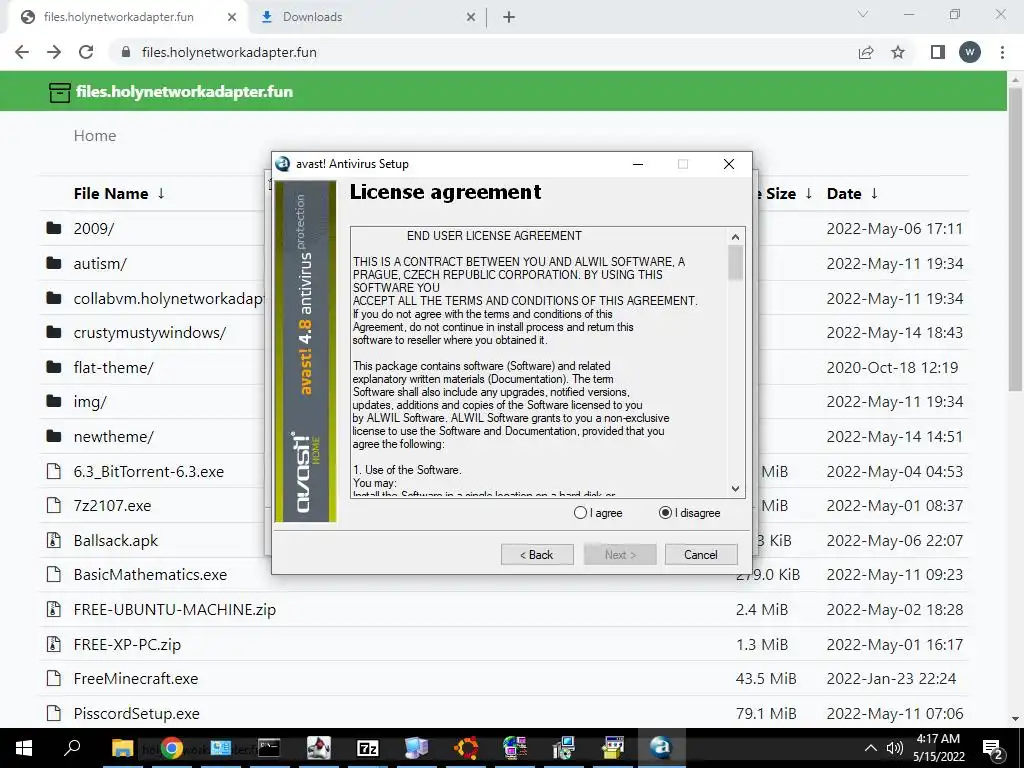
Task: Sort by Date column arrow
Action: point(874,193)
